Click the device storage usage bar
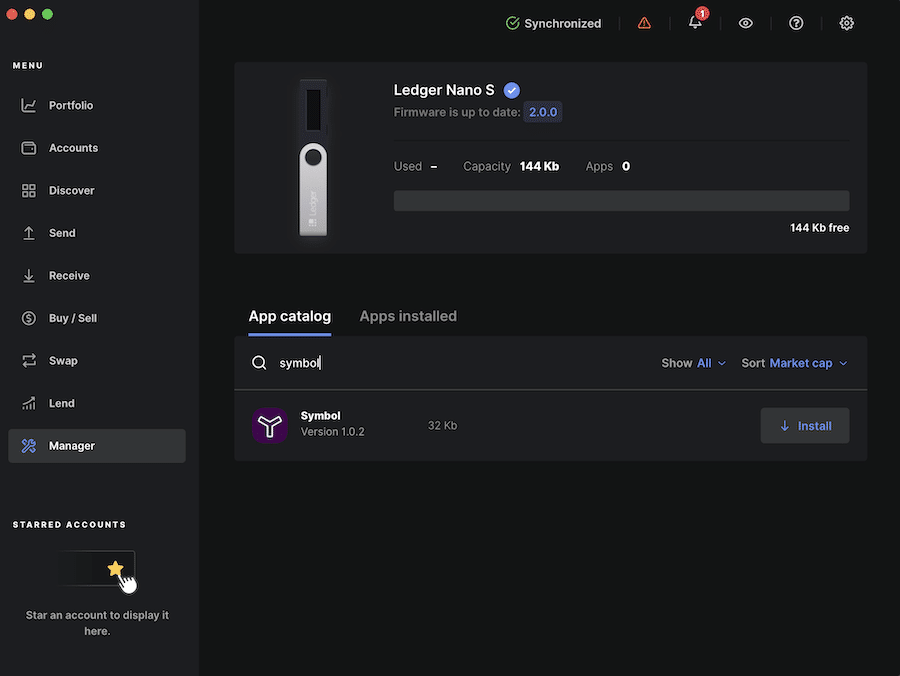Image resolution: width=900 pixels, height=676 pixels. pos(621,201)
